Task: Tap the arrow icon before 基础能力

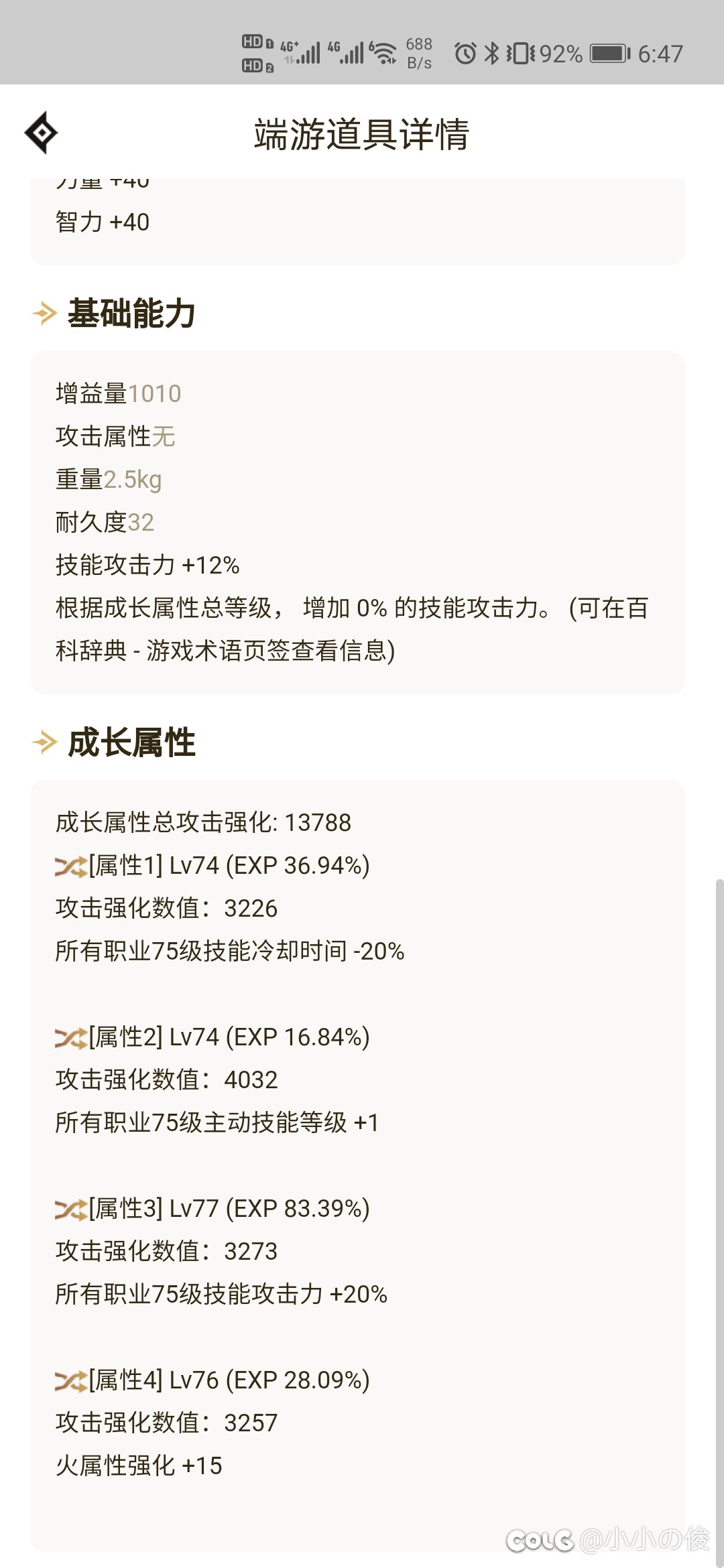Action: (x=44, y=313)
